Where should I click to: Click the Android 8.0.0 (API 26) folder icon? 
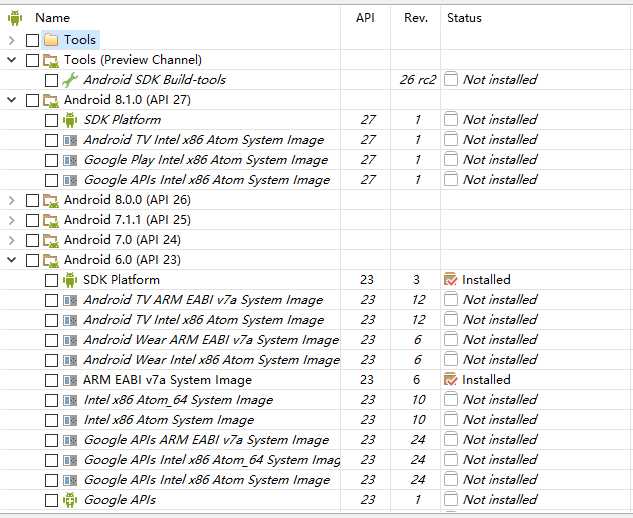pyautogui.click(x=51, y=200)
